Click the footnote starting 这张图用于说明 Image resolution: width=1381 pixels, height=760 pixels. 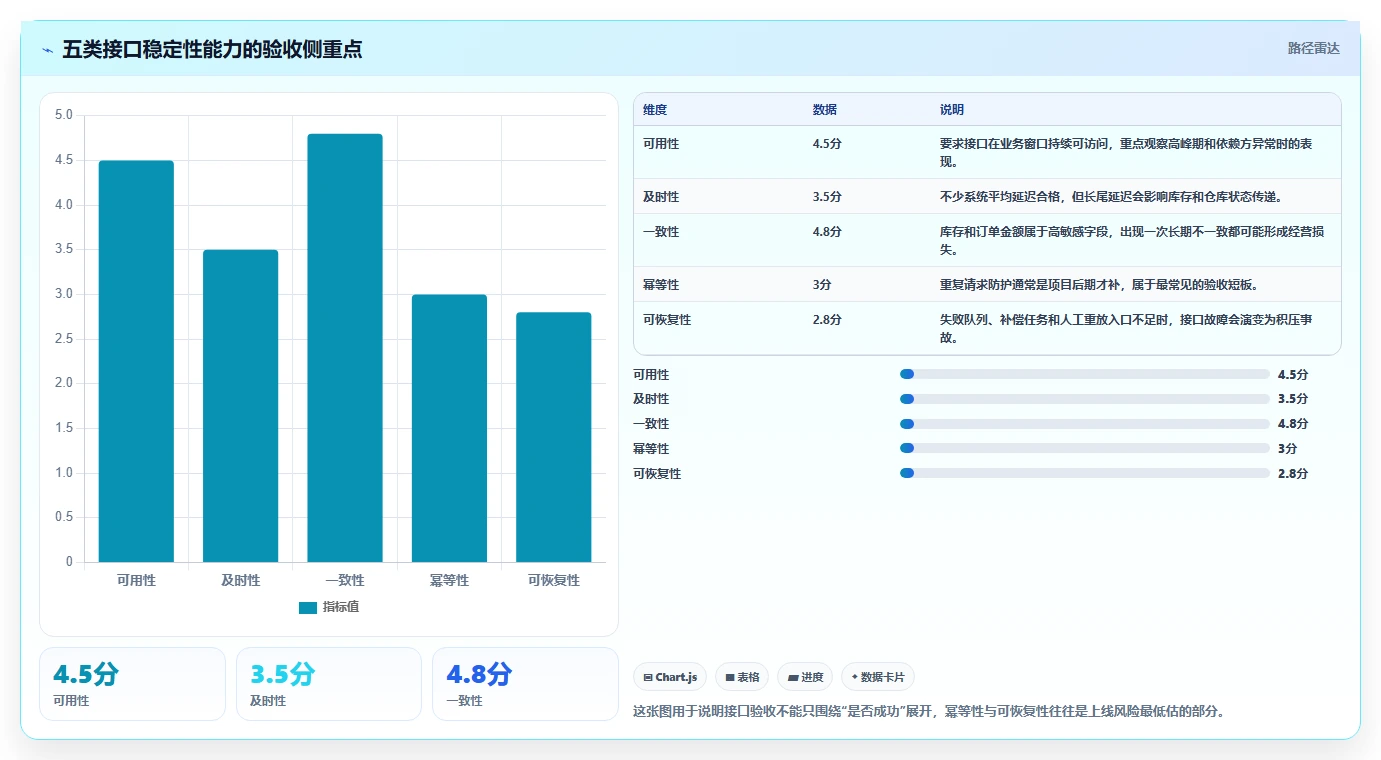pyautogui.click(x=929, y=712)
